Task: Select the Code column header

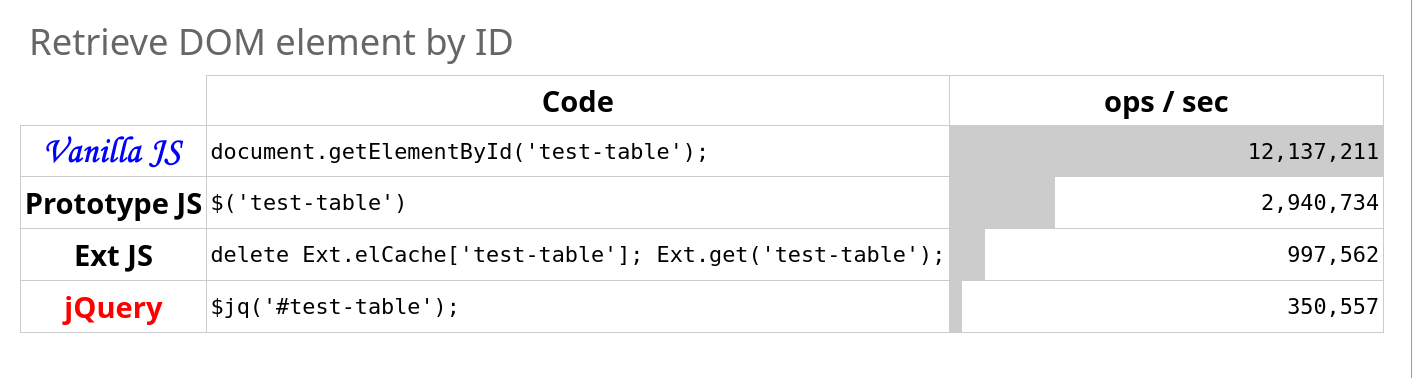Action: point(578,101)
